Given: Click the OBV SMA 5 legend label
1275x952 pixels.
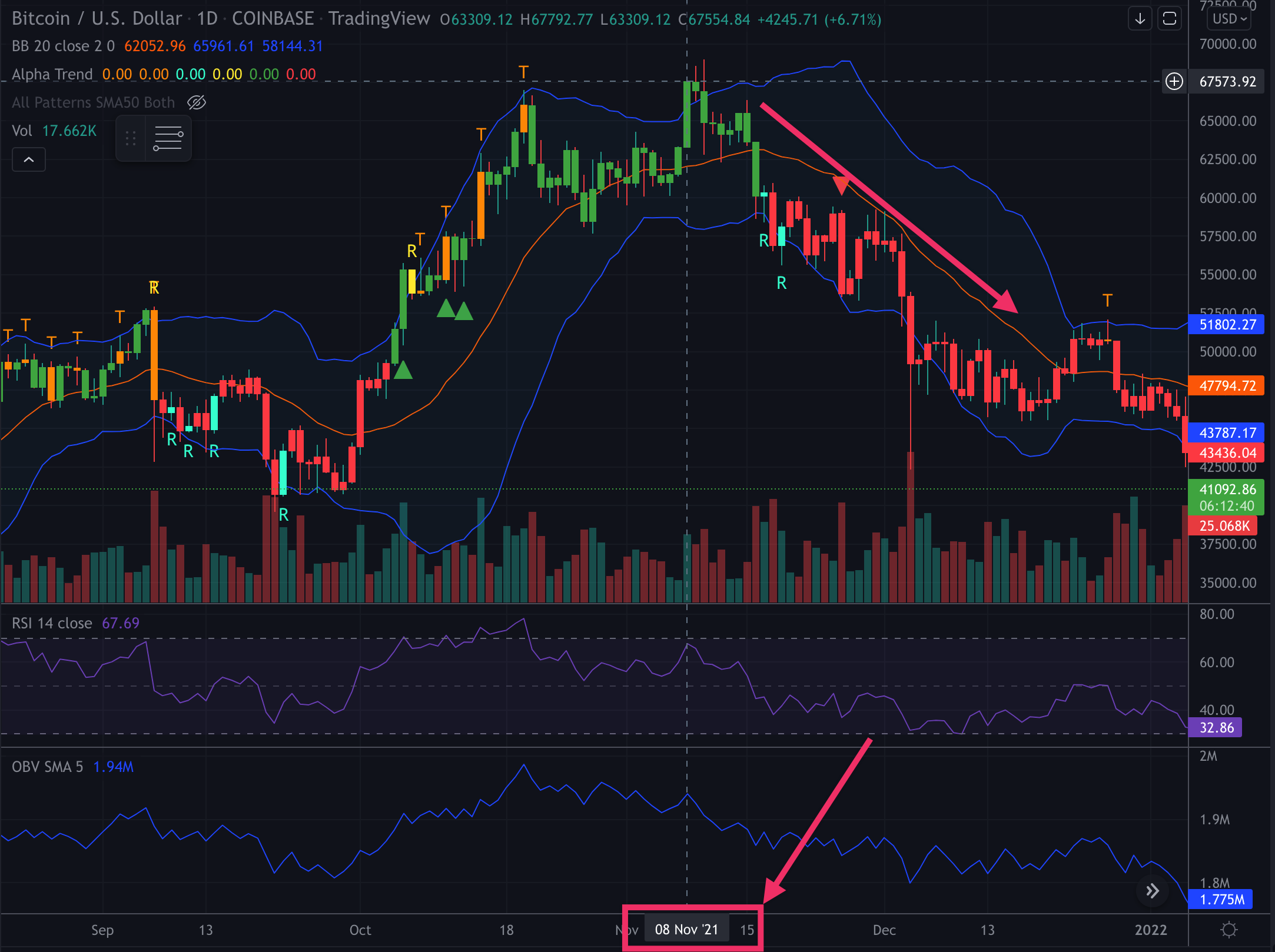Looking at the screenshot, I should tap(47, 767).
